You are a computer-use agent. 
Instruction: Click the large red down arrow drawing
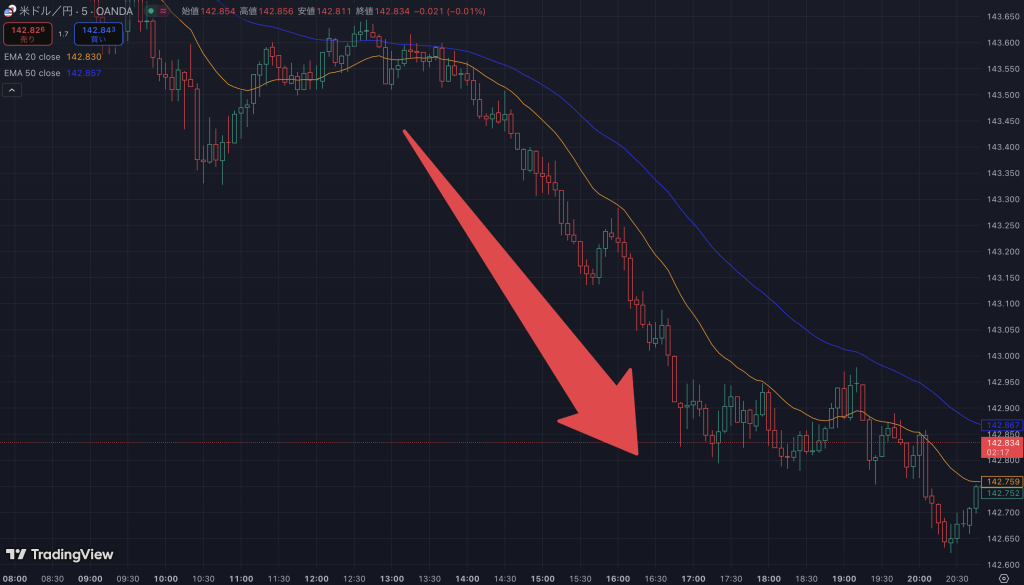click(x=530, y=300)
